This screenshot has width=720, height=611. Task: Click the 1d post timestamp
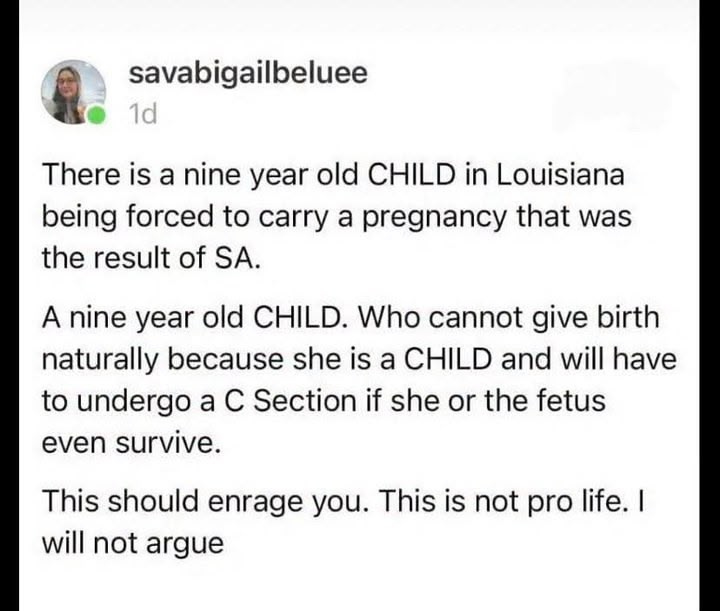click(143, 115)
